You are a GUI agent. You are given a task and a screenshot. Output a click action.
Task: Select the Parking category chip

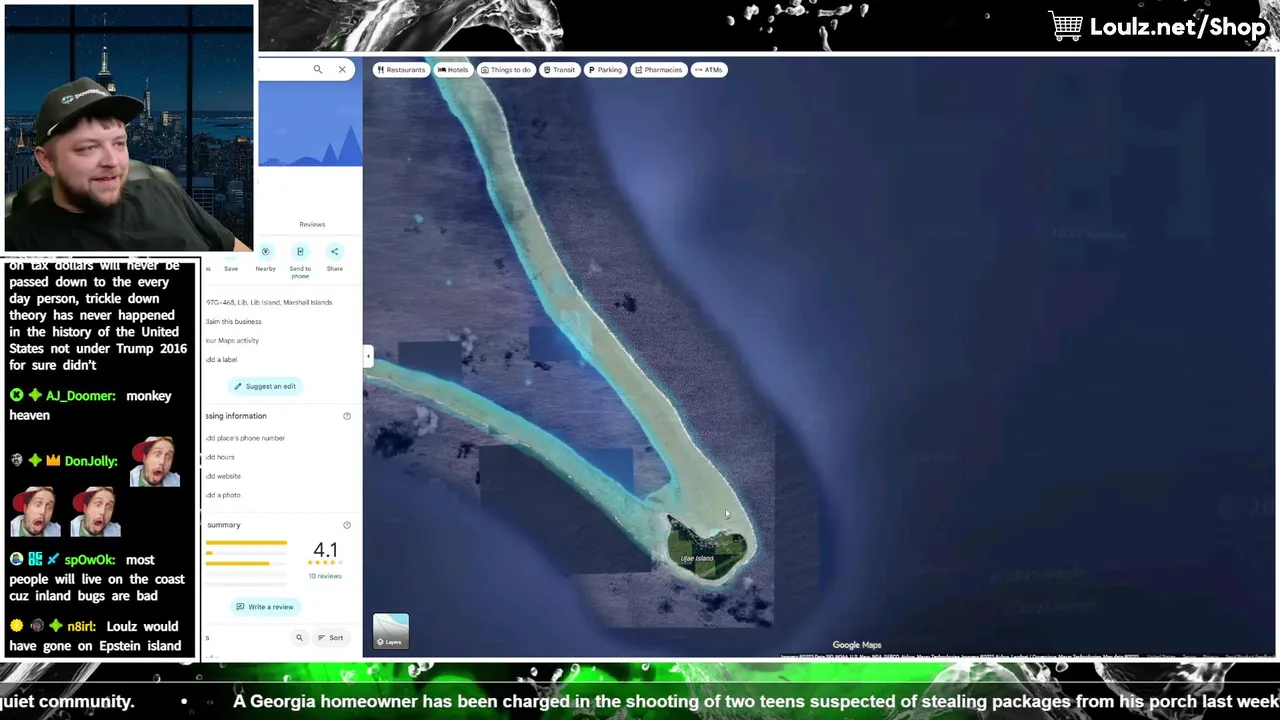click(605, 70)
